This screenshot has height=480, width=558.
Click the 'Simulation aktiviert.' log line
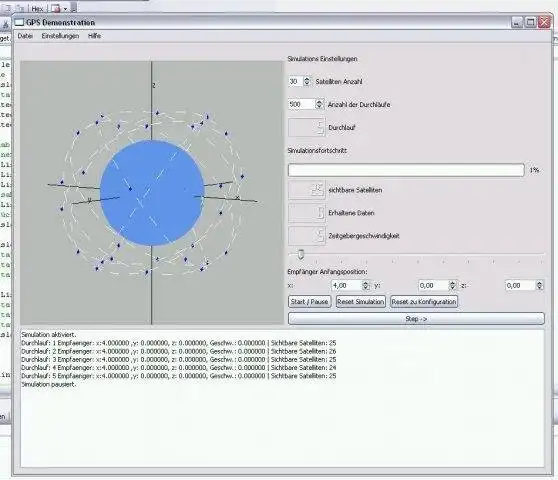point(49,335)
